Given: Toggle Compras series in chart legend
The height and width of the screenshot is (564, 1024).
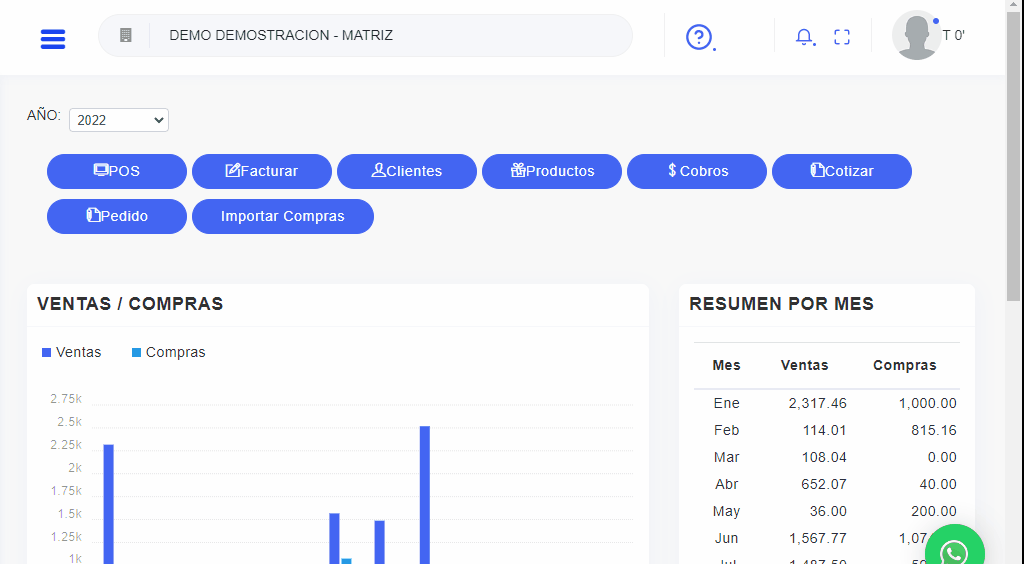Looking at the screenshot, I should coord(168,352).
